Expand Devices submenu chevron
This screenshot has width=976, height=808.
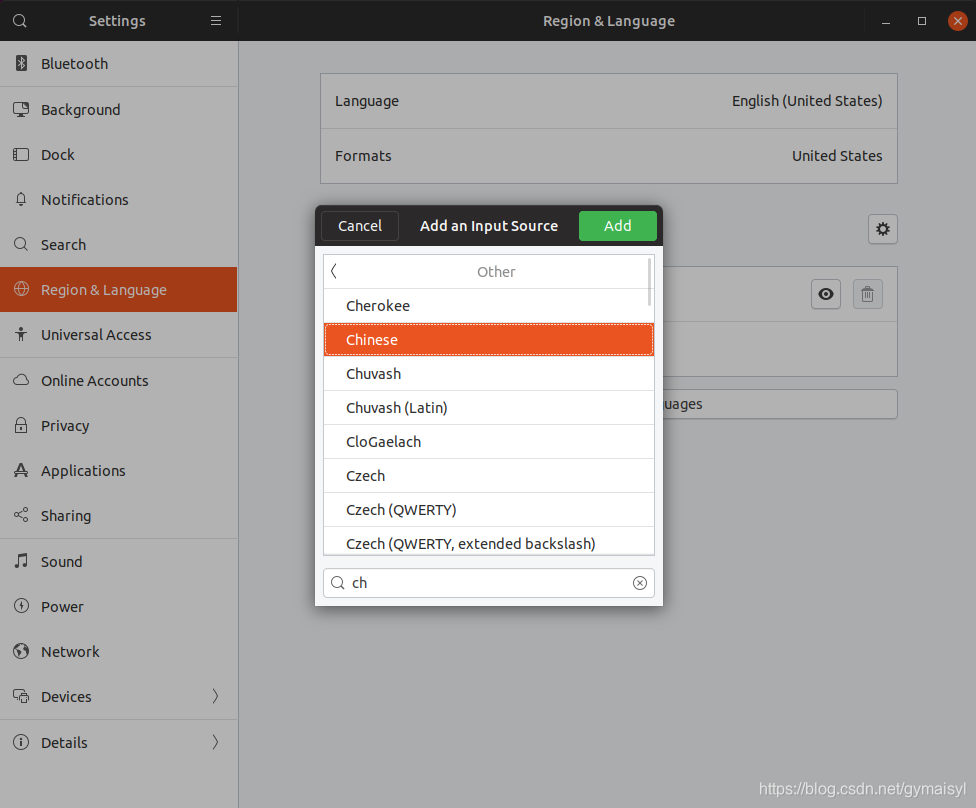click(x=215, y=696)
